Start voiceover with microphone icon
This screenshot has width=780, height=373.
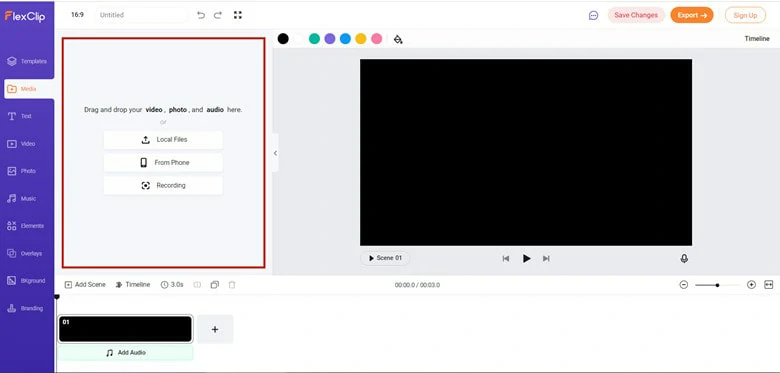[684, 259]
